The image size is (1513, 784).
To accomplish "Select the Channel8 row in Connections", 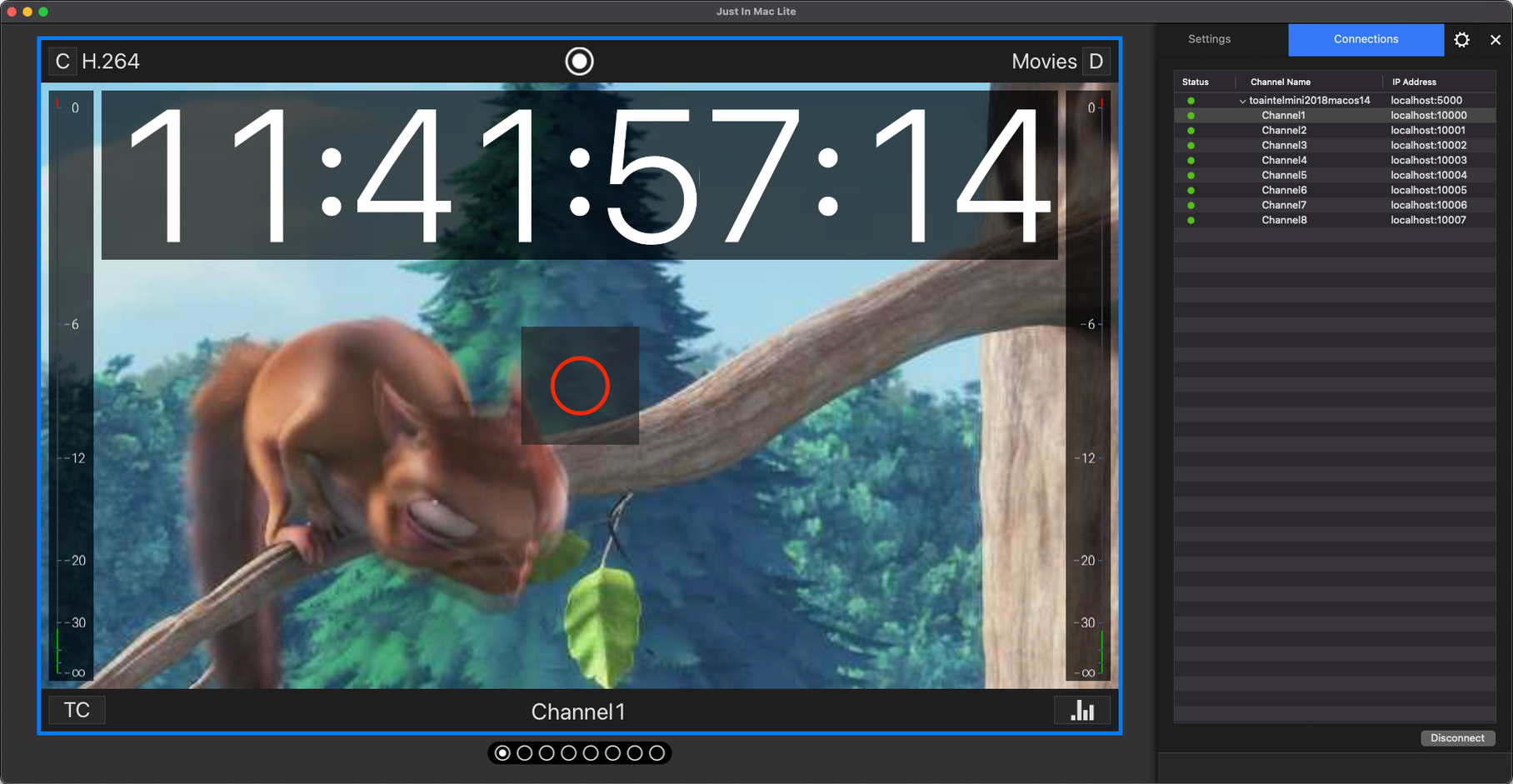I will coord(1335,221).
